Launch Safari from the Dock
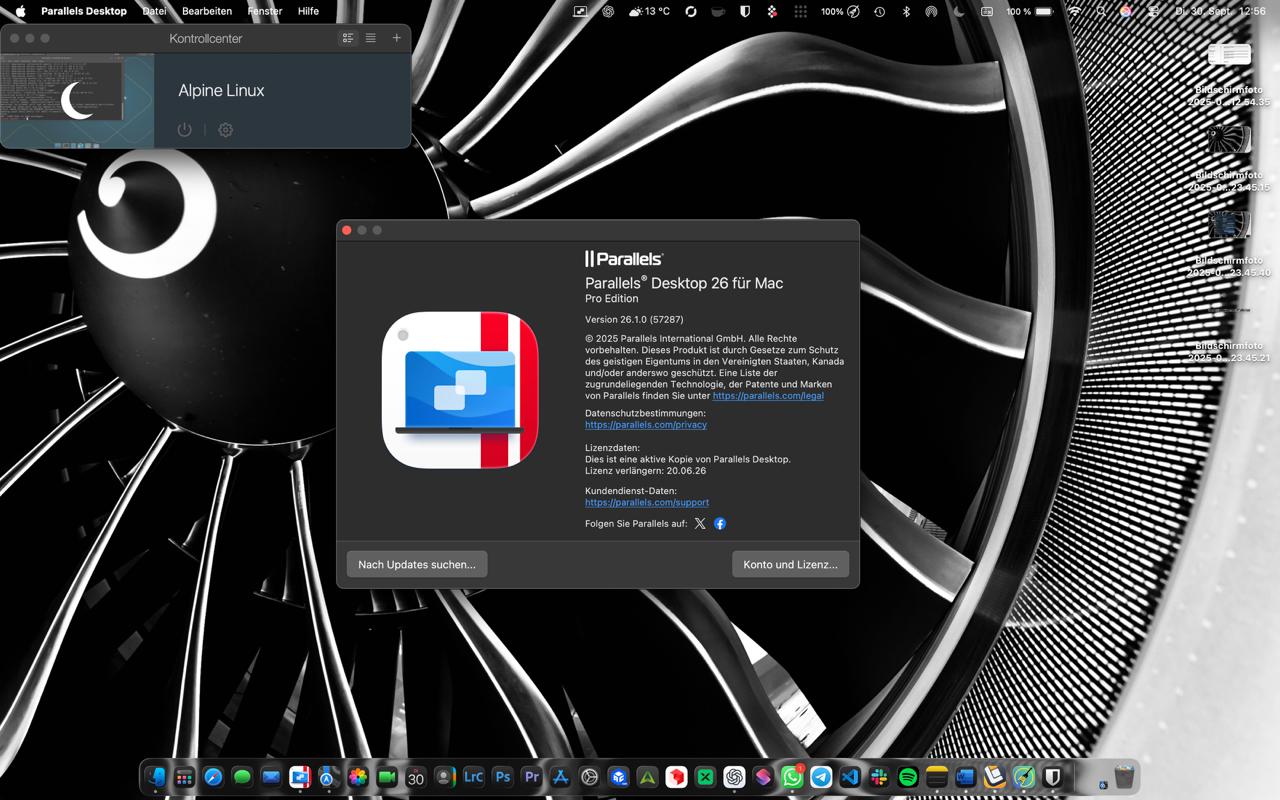 (x=213, y=777)
